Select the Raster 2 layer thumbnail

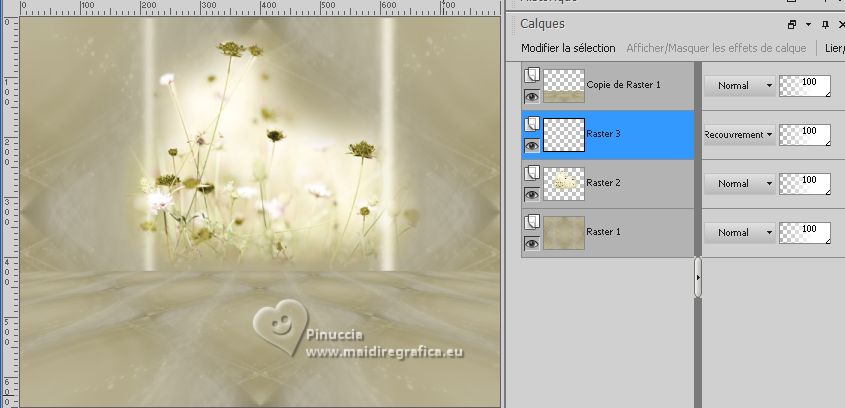564,184
